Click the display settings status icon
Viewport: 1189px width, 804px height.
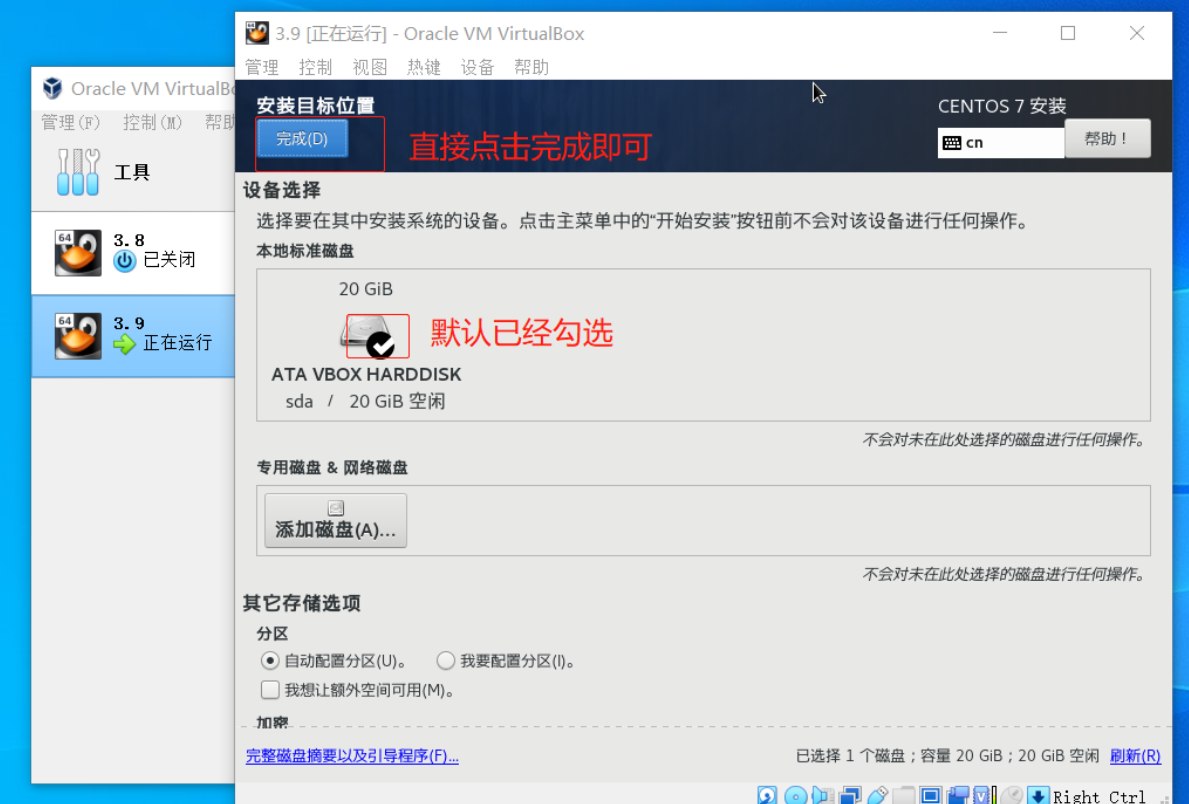pyautogui.click(x=930, y=795)
